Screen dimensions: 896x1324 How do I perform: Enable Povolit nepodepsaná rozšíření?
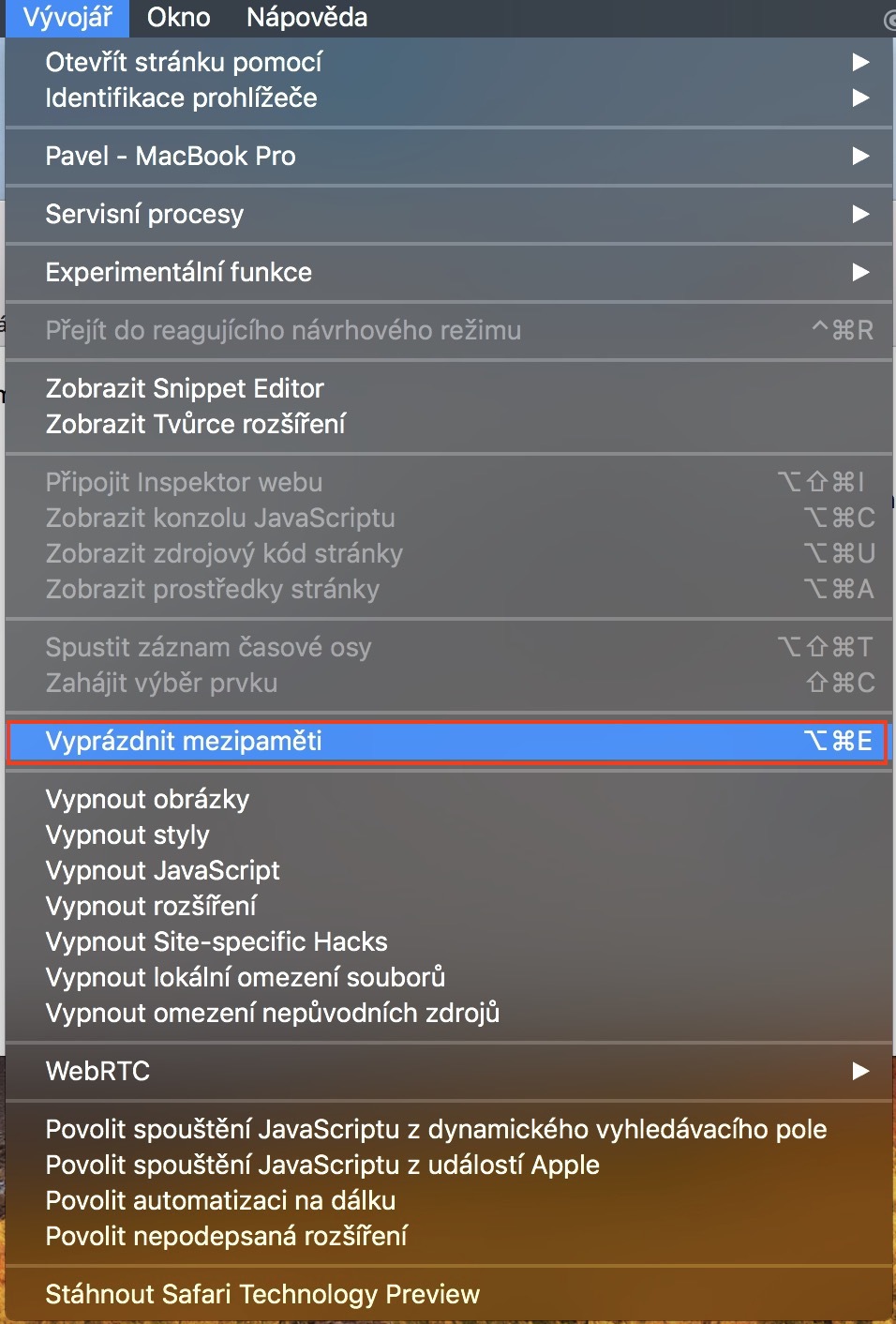pos(226,1236)
